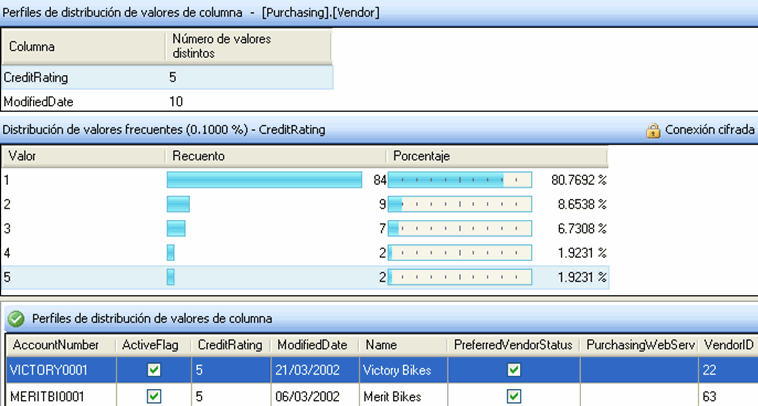
Task: Sort by the ModifiedDate column header
Action: (315, 345)
